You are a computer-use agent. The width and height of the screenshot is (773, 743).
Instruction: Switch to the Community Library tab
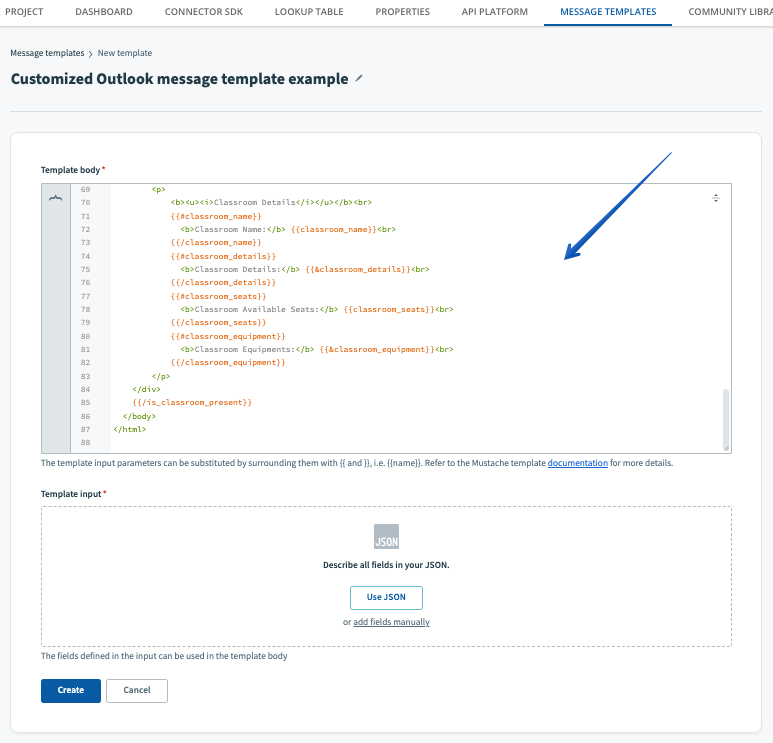click(x=730, y=12)
